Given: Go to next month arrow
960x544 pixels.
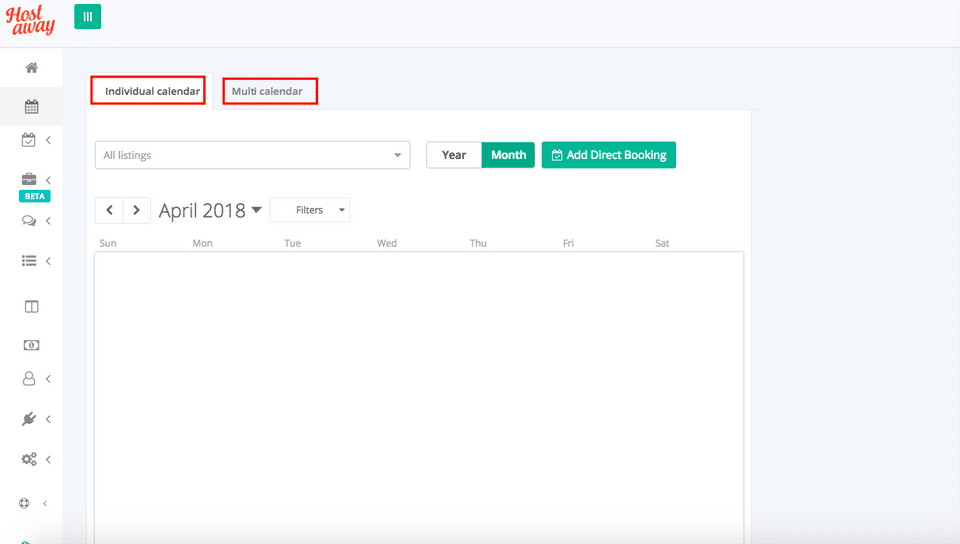Looking at the screenshot, I should pos(137,211).
